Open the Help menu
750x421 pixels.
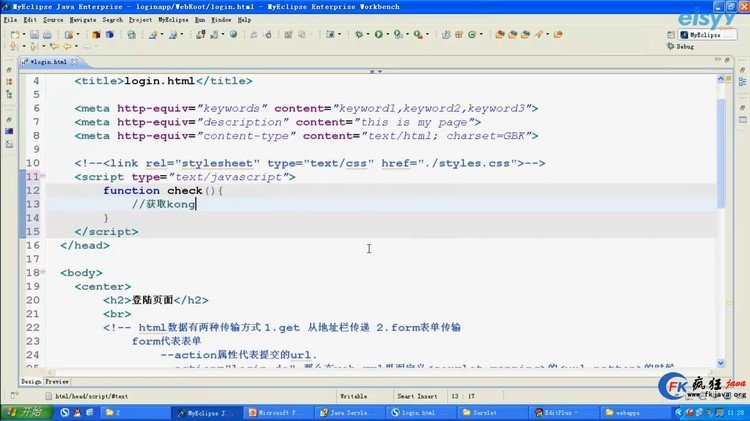244,20
